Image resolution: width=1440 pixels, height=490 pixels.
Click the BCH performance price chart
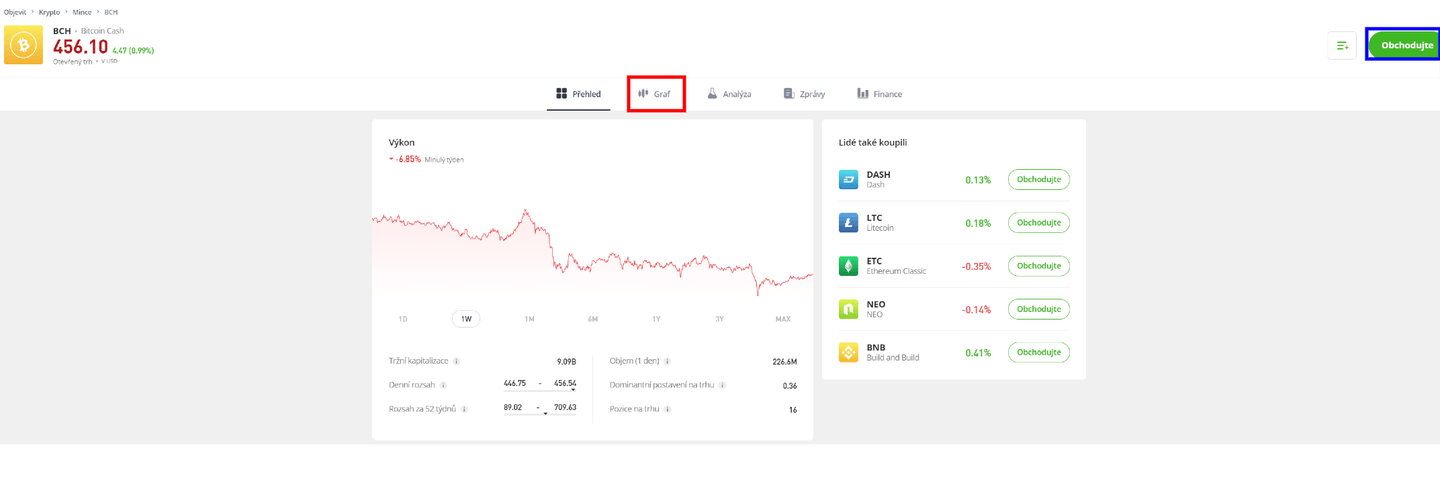(x=592, y=250)
